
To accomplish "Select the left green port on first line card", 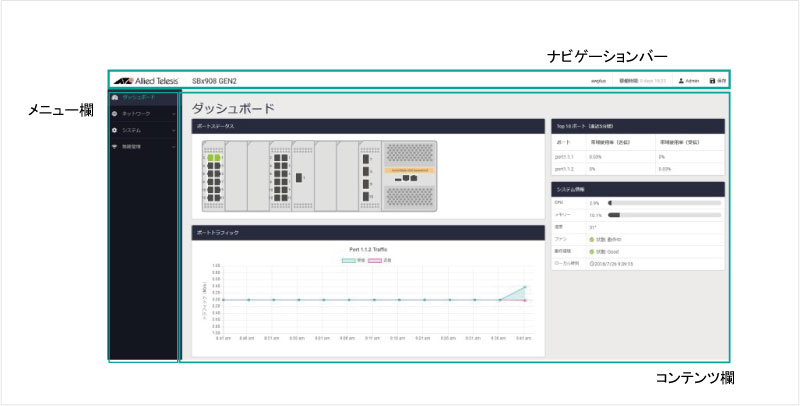I will pyautogui.click(x=210, y=158).
